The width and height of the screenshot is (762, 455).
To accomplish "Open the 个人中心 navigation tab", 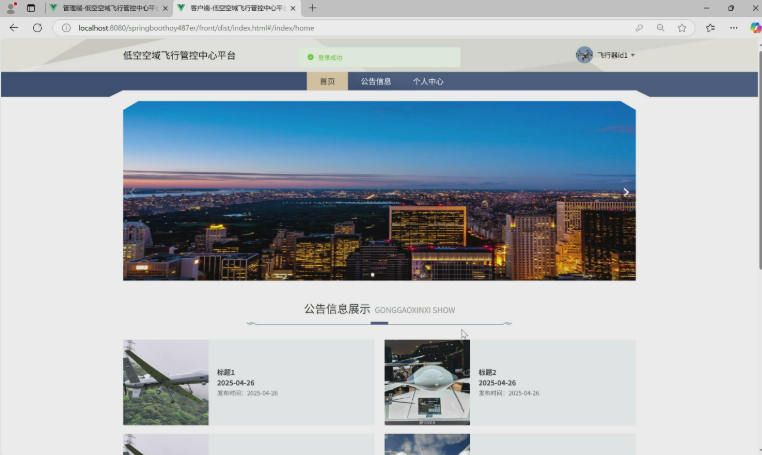I will [x=428, y=81].
